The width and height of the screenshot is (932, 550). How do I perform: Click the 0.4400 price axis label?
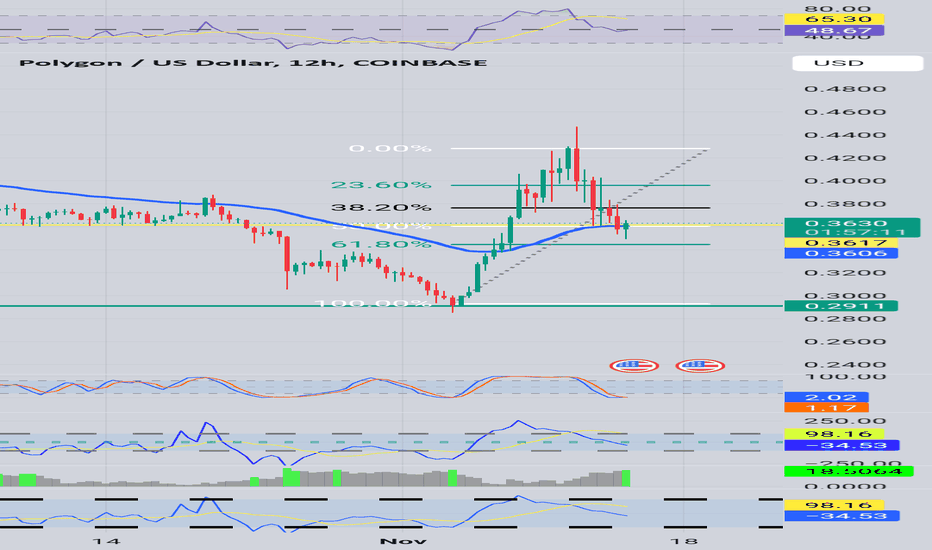(845, 135)
